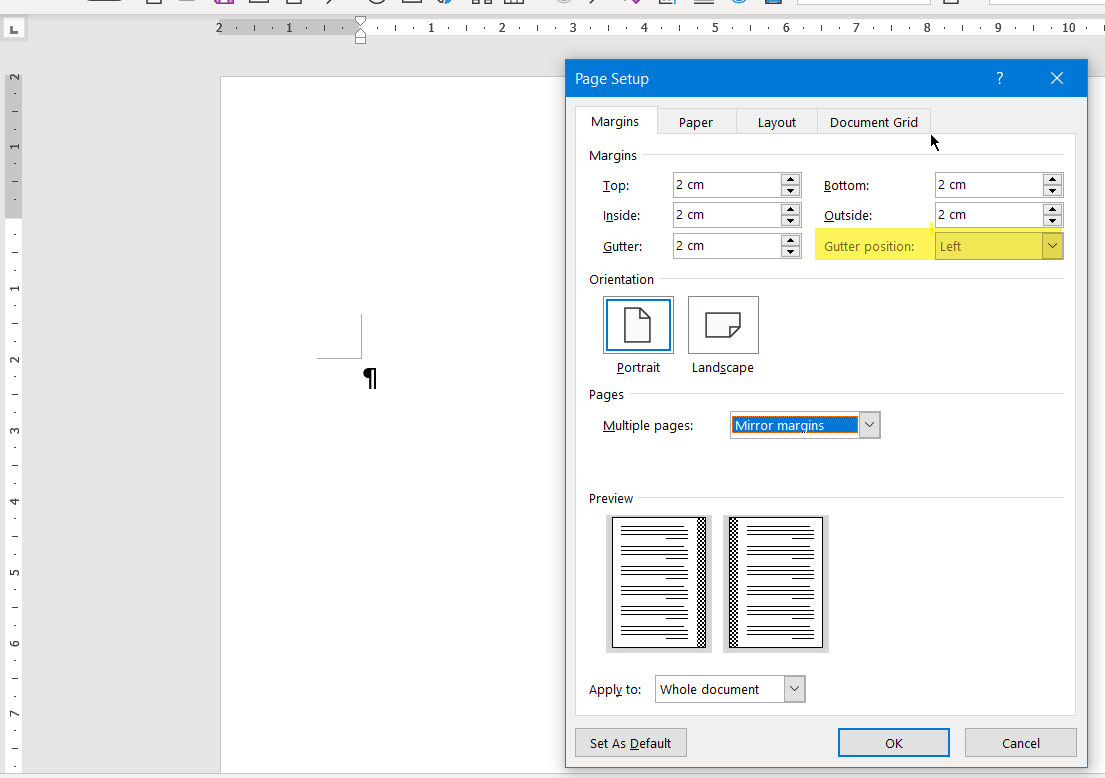Increase the Outside margin with up arrow
The height and width of the screenshot is (778, 1105).
(1053, 209)
